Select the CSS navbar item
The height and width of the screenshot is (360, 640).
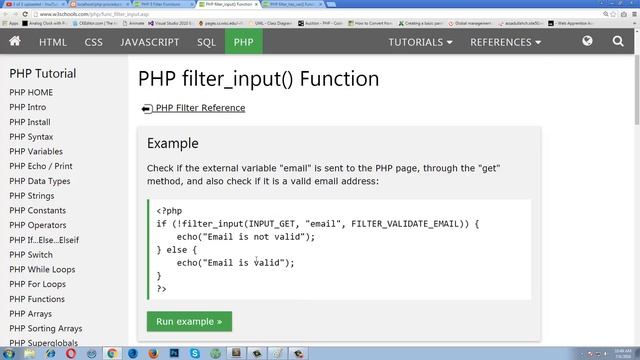(x=93, y=42)
